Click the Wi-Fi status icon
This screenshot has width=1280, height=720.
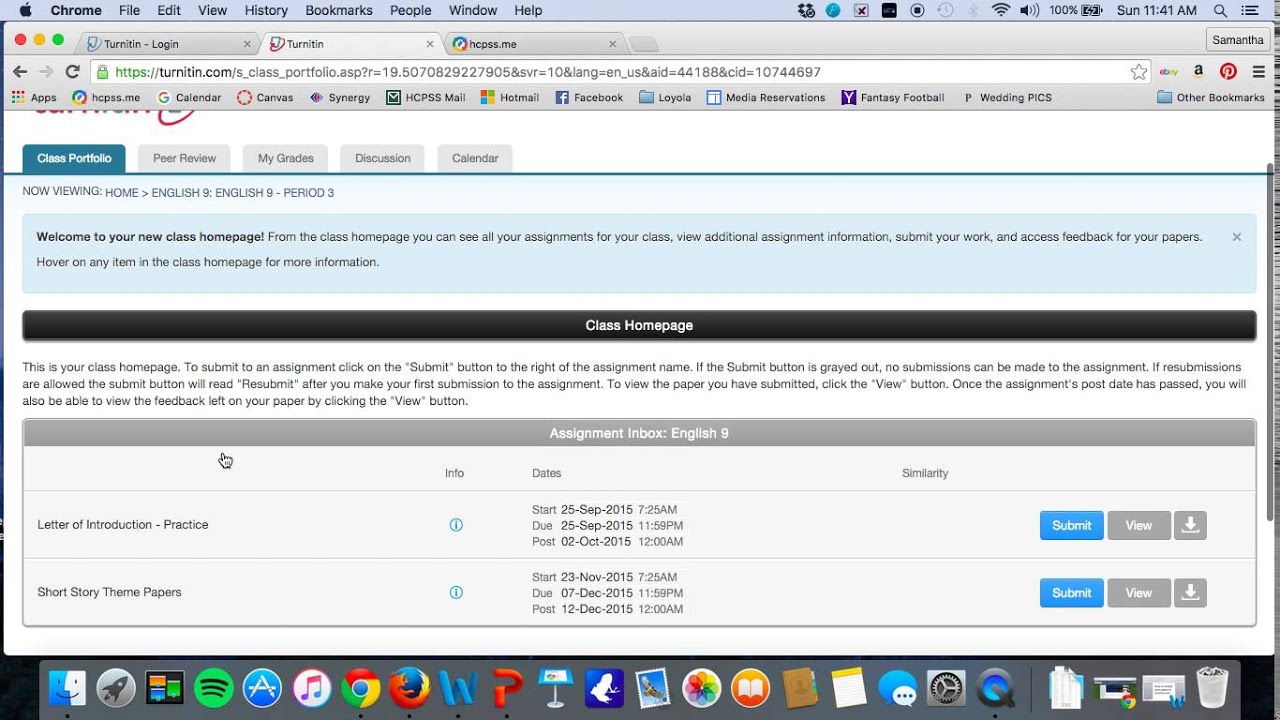[1001, 10]
